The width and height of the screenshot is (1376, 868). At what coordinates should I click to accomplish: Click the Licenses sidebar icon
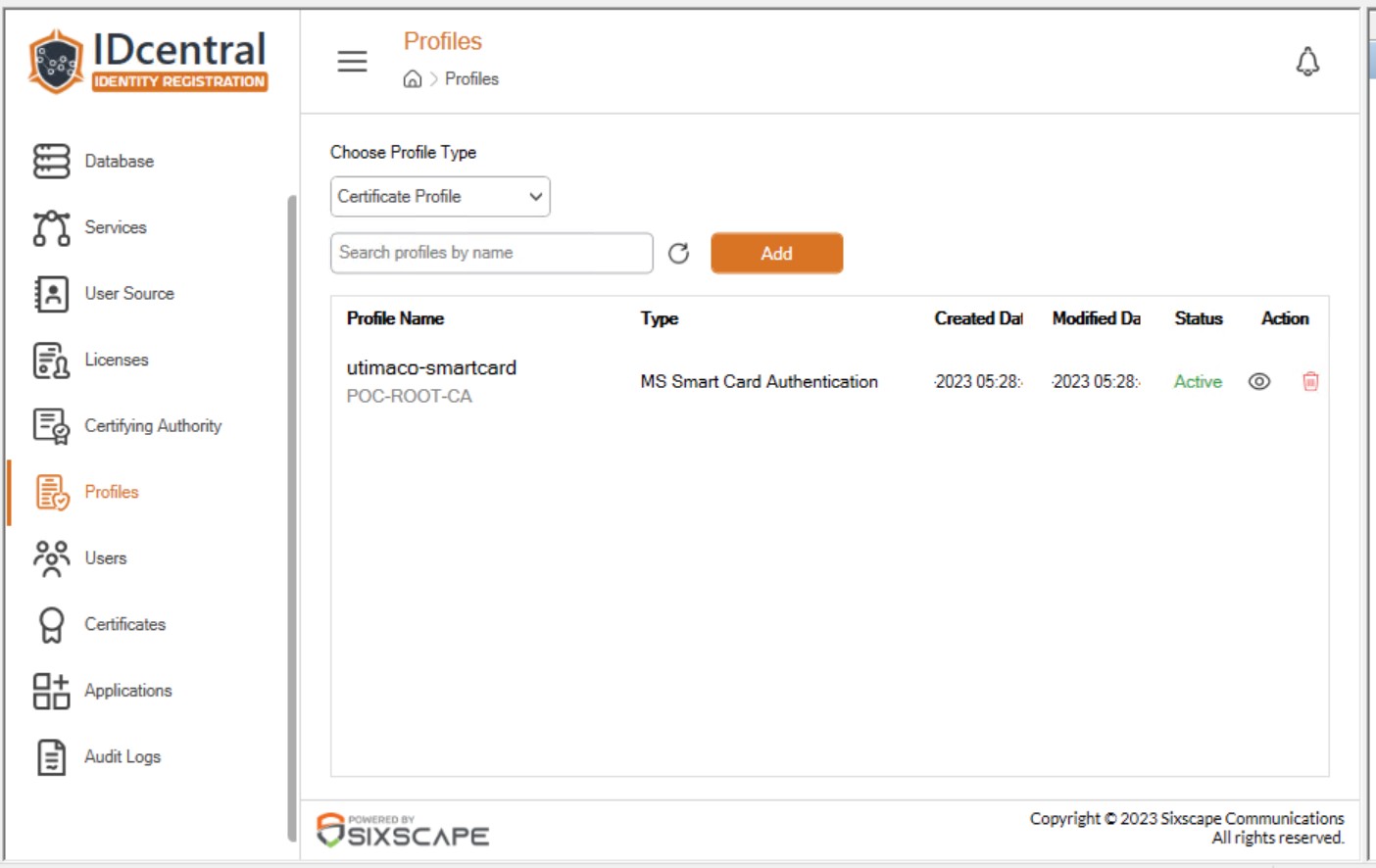(x=51, y=361)
